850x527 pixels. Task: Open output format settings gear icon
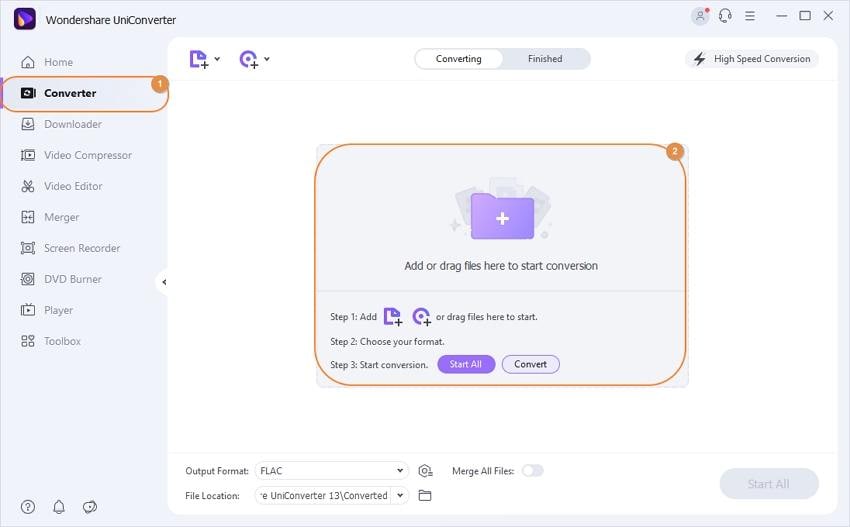pos(425,471)
